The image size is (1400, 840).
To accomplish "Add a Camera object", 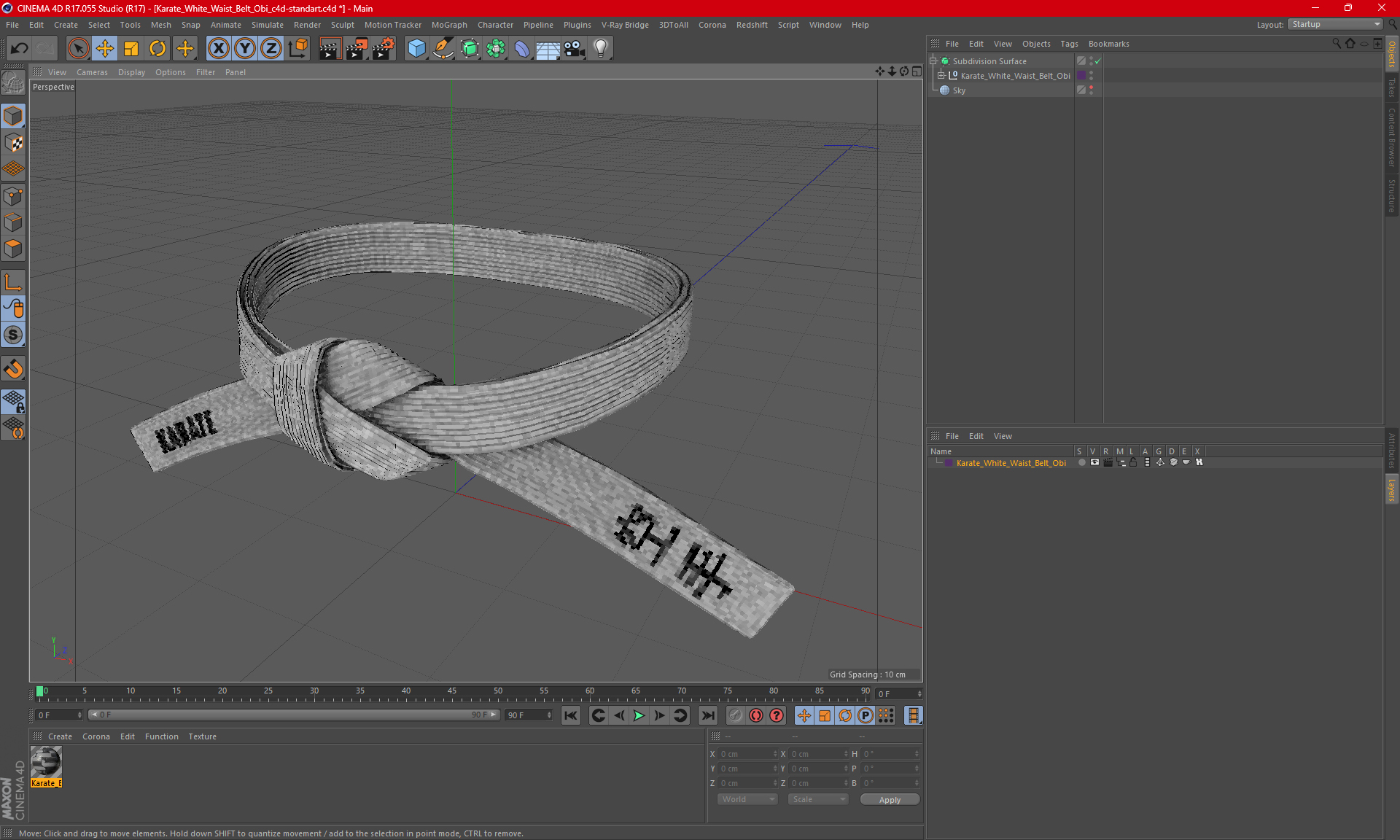I will pyautogui.click(x=575, y=48).
